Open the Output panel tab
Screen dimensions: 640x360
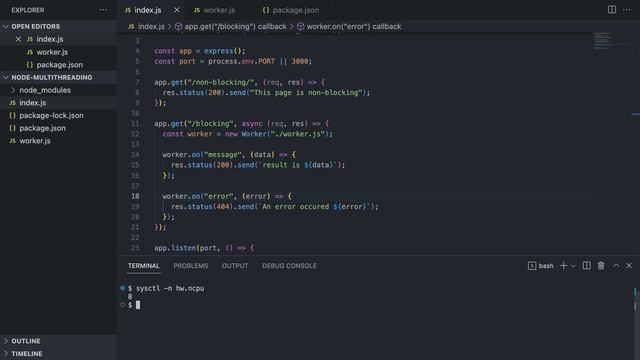(x=235, y=266)
